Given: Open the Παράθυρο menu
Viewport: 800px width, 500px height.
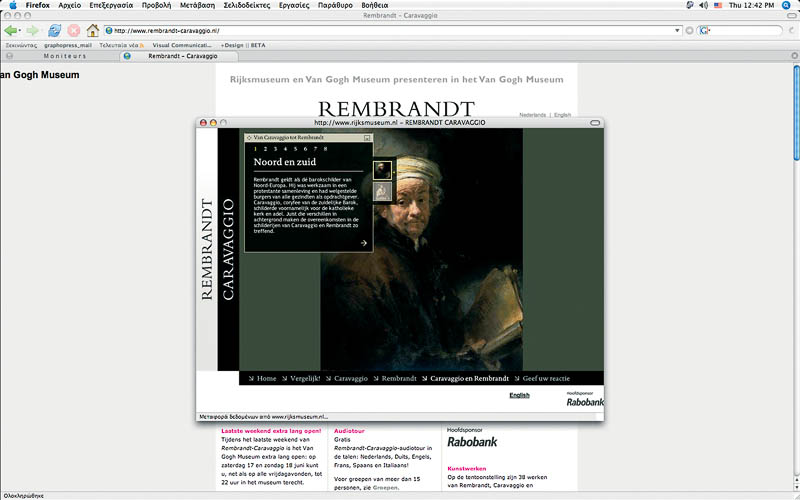Looking at the screenshot, I should 335,5.
